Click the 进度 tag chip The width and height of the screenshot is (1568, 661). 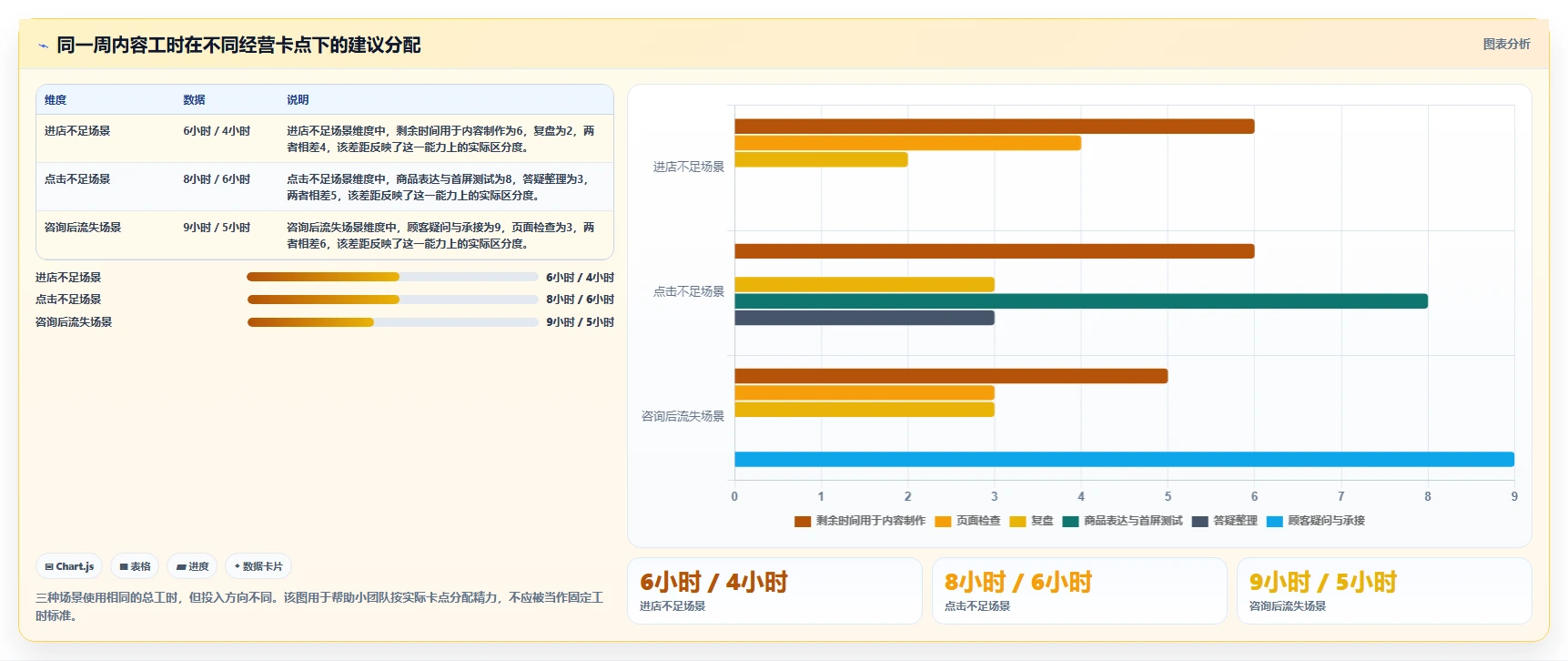192,566
